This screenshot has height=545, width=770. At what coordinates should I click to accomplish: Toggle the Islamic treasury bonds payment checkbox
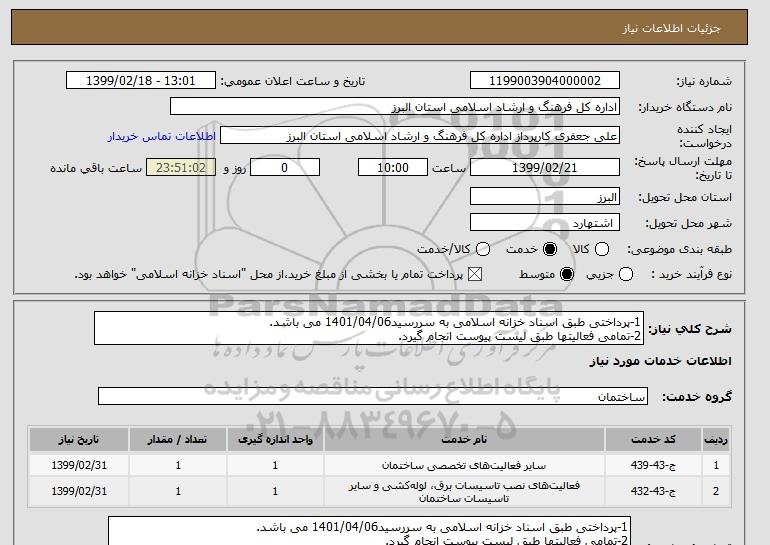474,274
